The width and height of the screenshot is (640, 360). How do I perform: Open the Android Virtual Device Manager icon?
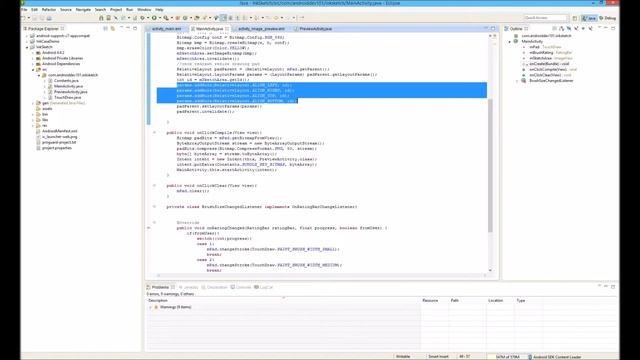(x=109, y=18)
